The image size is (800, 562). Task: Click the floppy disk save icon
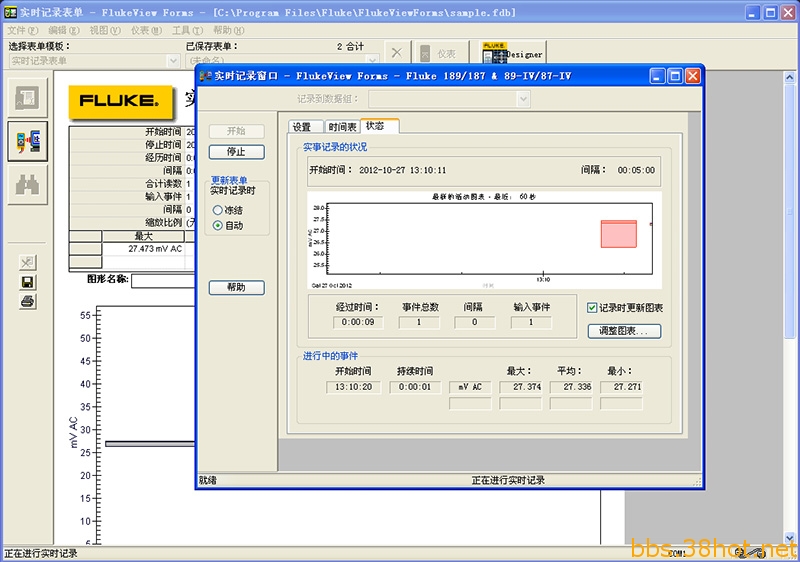click(x=27, y=282)
